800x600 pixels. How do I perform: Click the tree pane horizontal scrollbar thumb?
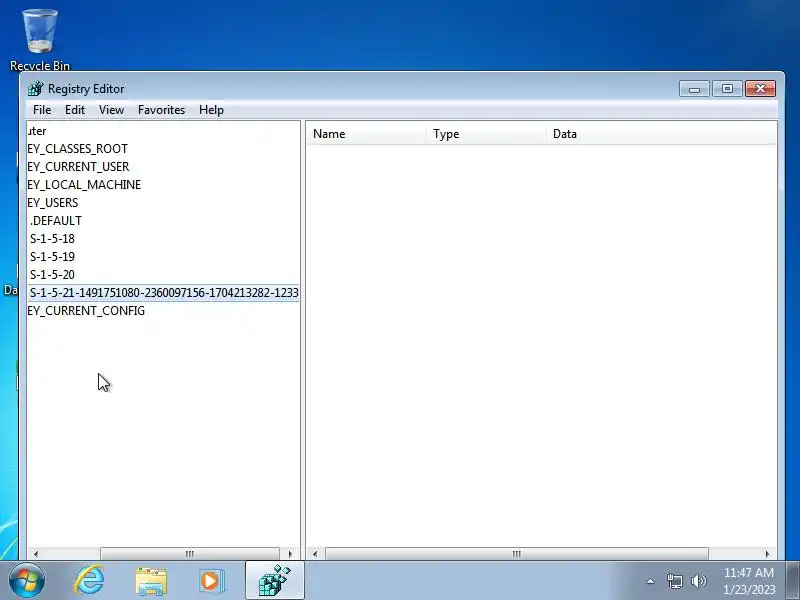pyautogui.click(x=190, y=554)
